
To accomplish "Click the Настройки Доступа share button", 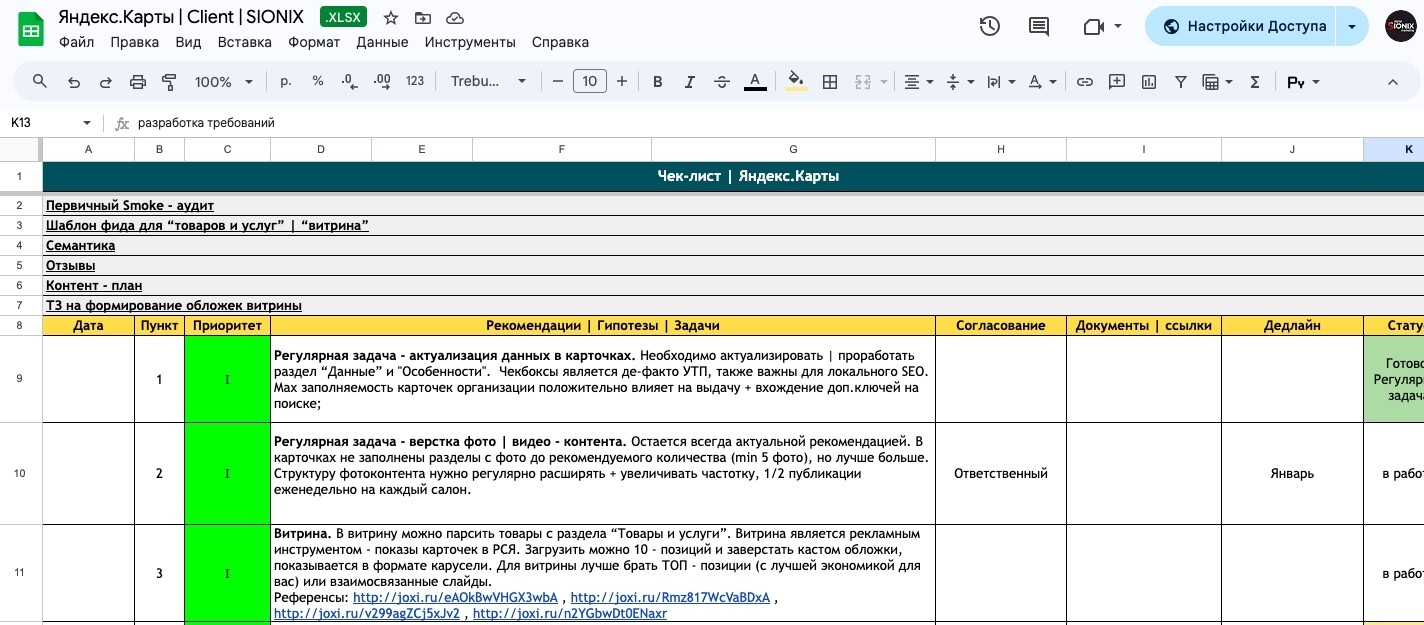I will click(1245, 27).
